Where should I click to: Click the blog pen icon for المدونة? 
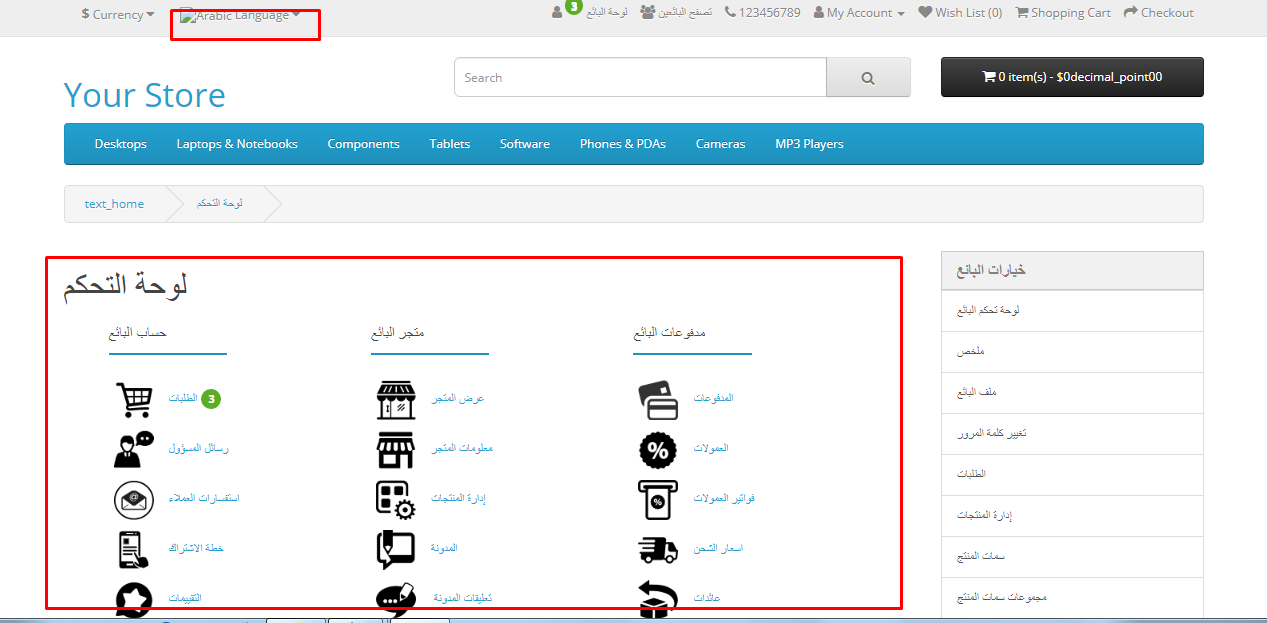click(x=396, y=549)
